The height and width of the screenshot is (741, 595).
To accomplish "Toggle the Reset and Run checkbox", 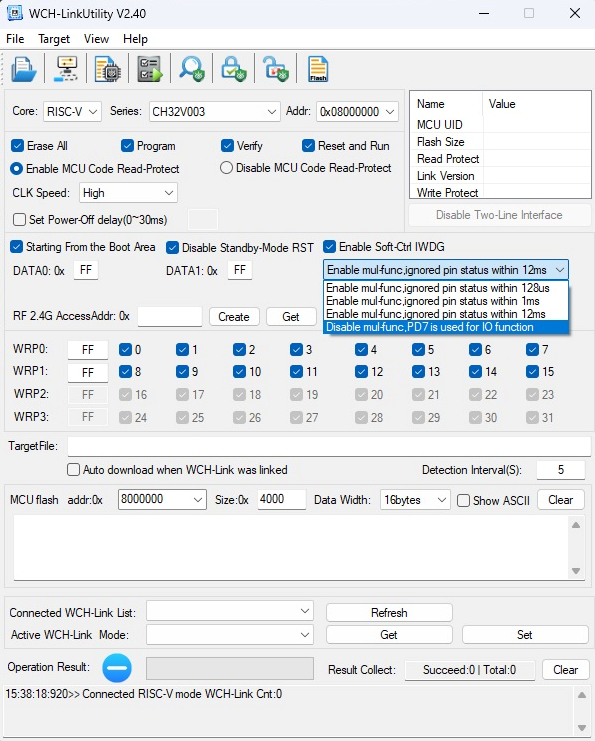I will (308, 146).
